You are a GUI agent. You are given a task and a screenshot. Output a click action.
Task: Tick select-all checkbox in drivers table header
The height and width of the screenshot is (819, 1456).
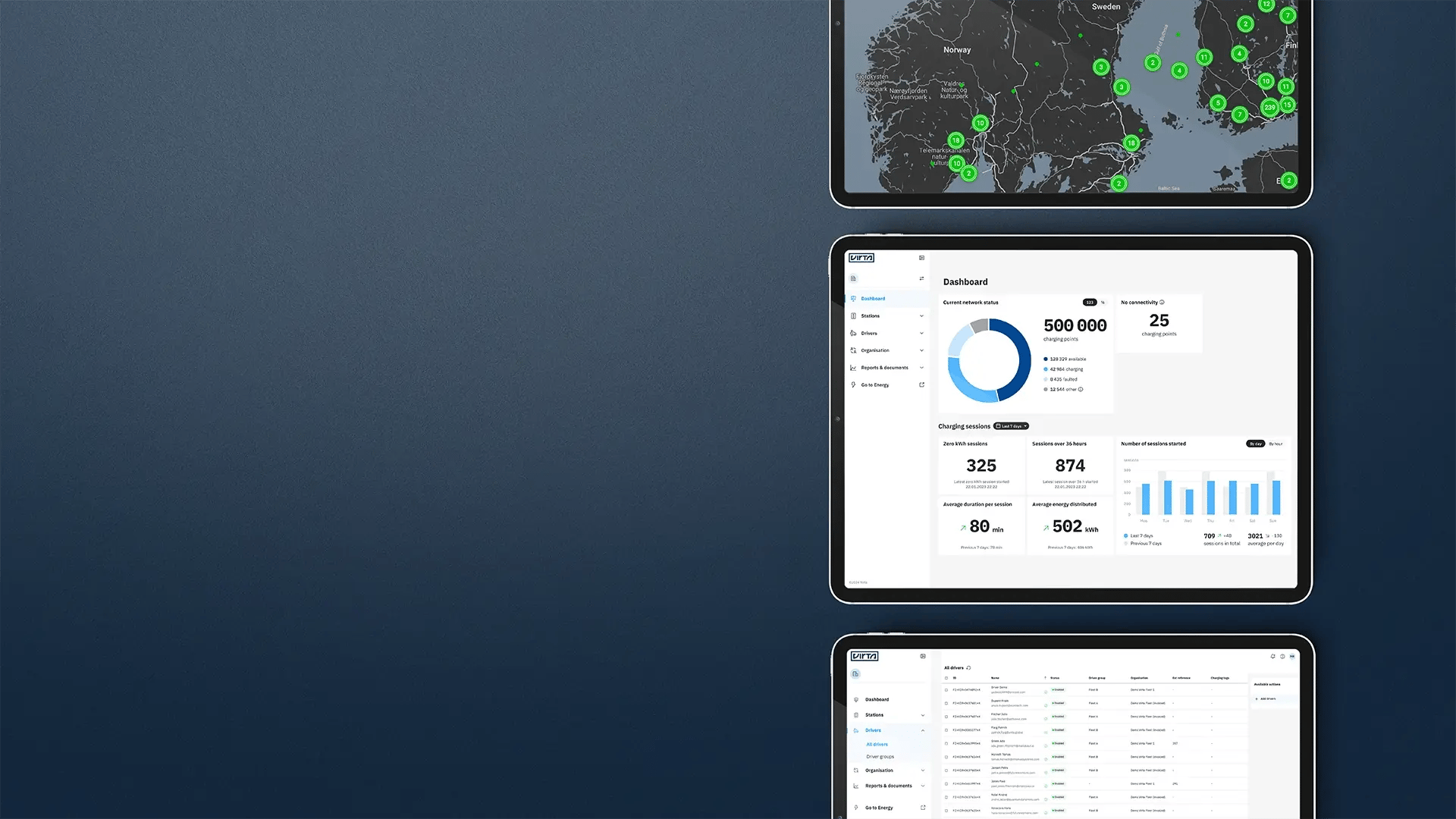(x=946, y=678)
